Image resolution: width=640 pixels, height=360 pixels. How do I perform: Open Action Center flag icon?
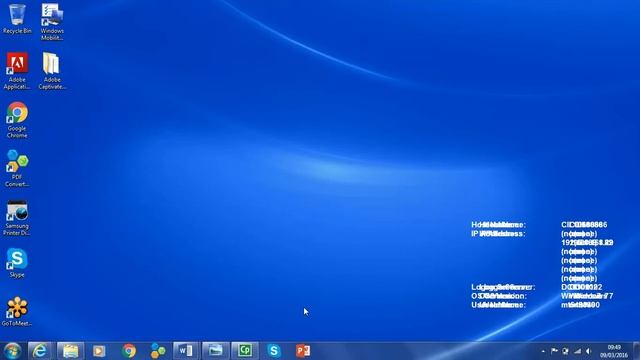click(x=554, y=351)
